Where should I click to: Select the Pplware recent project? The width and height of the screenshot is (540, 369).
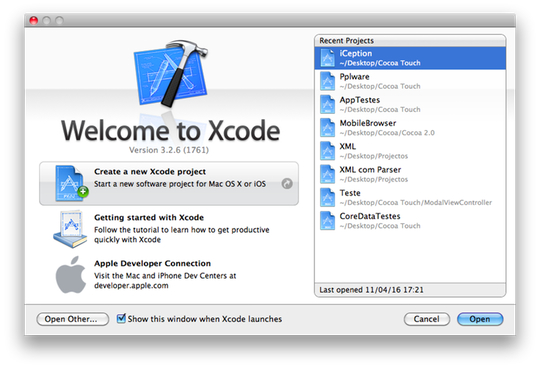click(x=410, y=81)
